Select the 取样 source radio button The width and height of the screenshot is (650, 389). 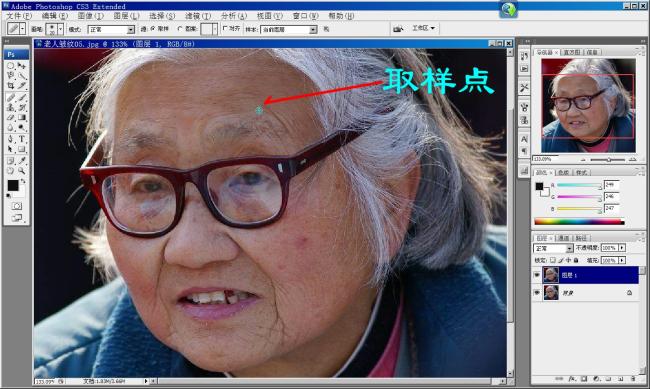153,29
